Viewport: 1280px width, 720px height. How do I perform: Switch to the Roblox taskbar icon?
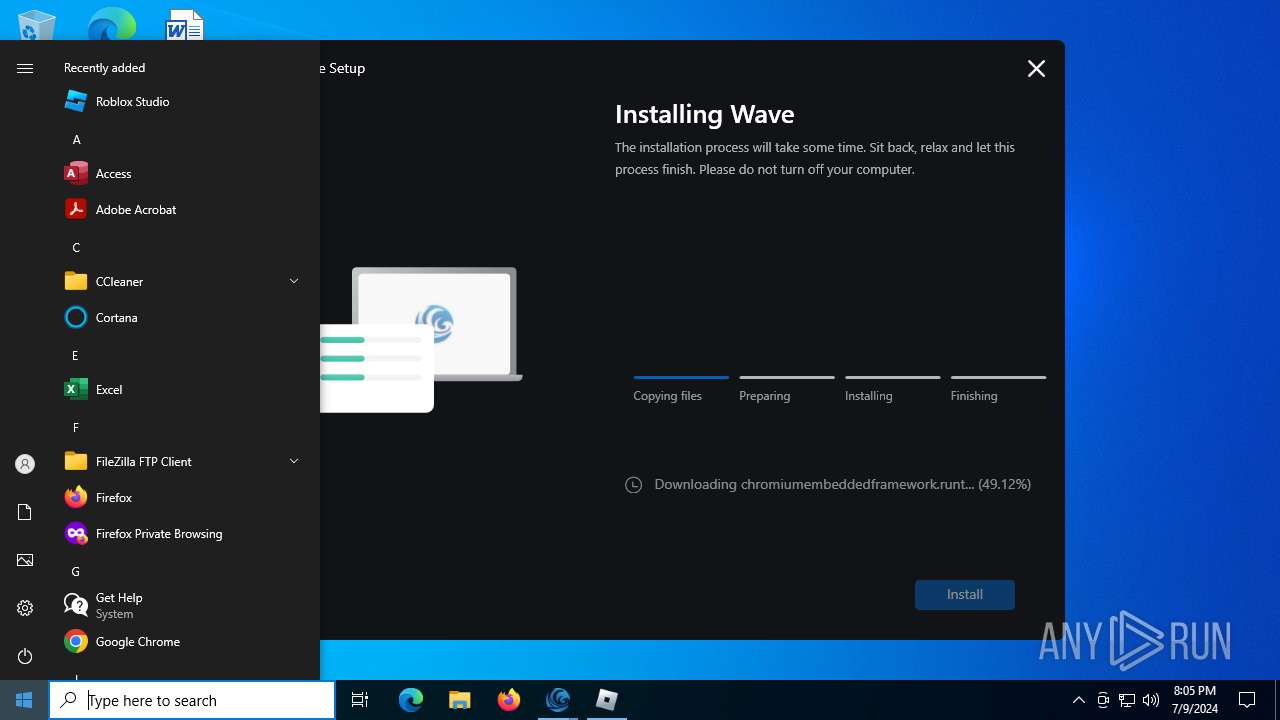[x=607, y=700]
